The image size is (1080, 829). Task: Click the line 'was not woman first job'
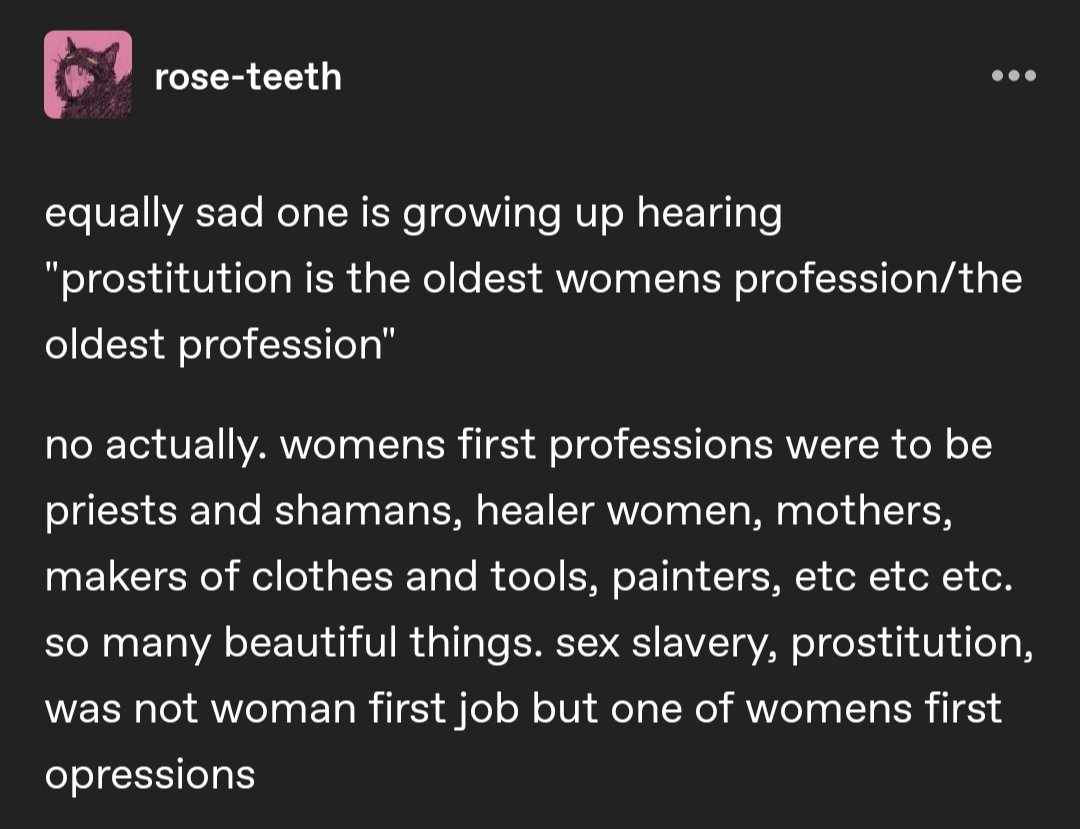point(523,709)
